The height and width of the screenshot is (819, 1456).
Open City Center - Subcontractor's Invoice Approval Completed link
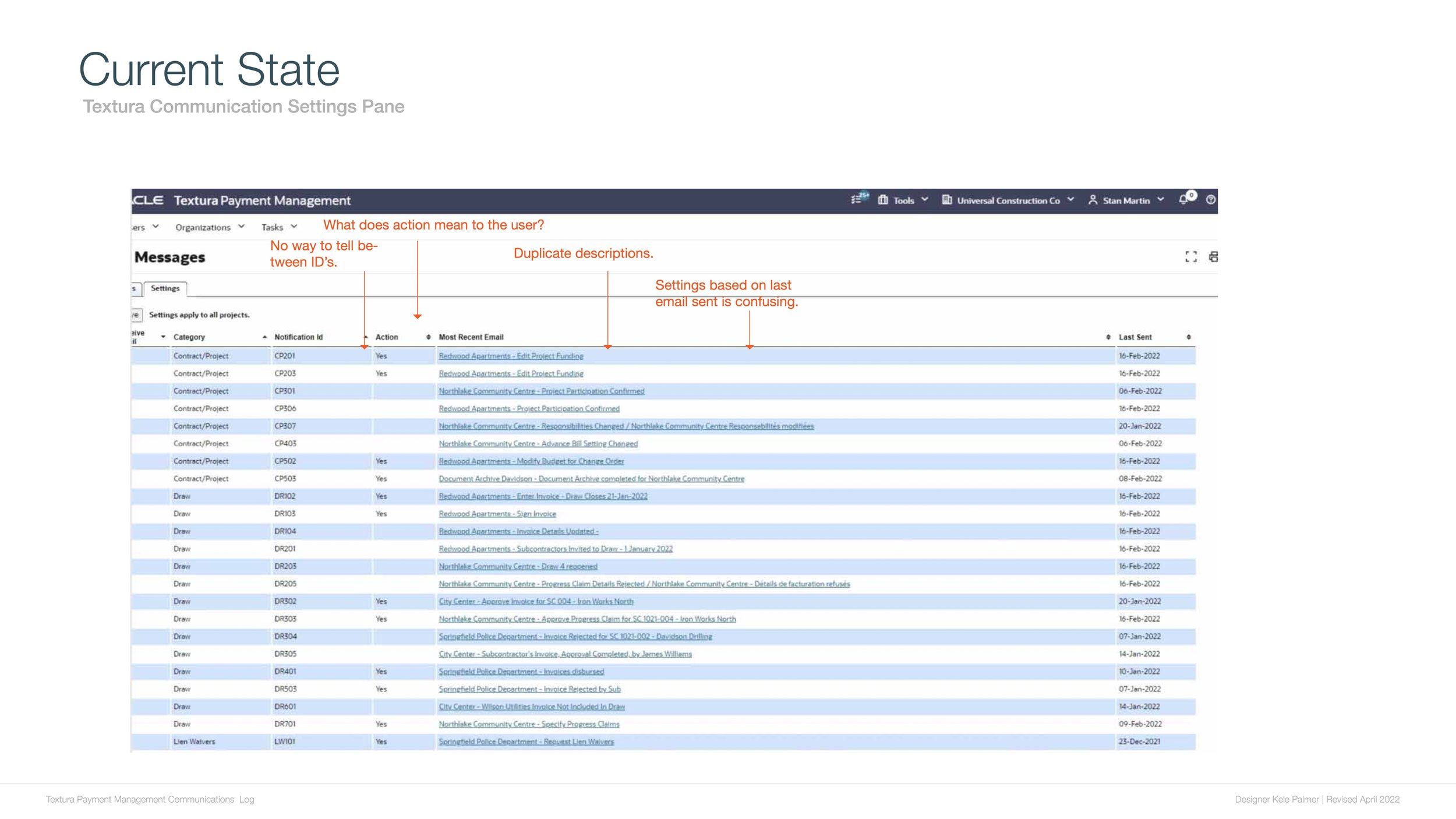(x=565, y=654)
